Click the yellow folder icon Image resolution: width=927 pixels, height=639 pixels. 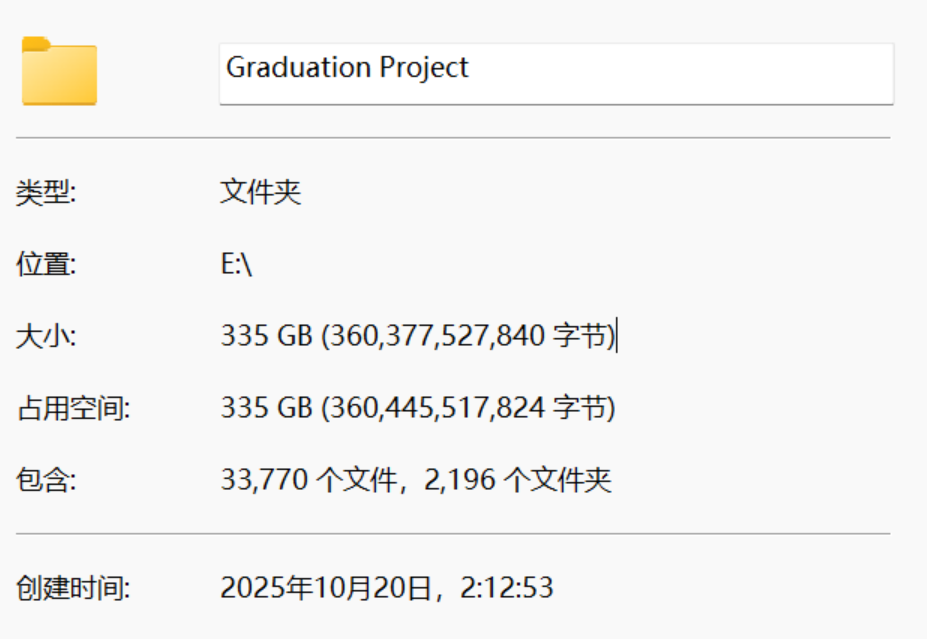coord(59,71)
